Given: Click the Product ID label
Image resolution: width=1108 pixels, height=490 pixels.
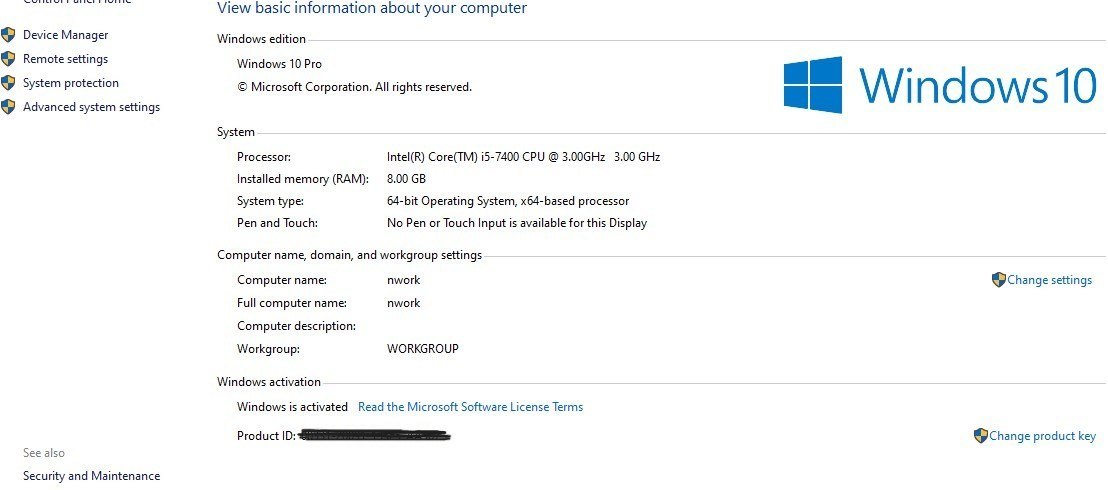Looking at the screenshot, I should 266,436.
